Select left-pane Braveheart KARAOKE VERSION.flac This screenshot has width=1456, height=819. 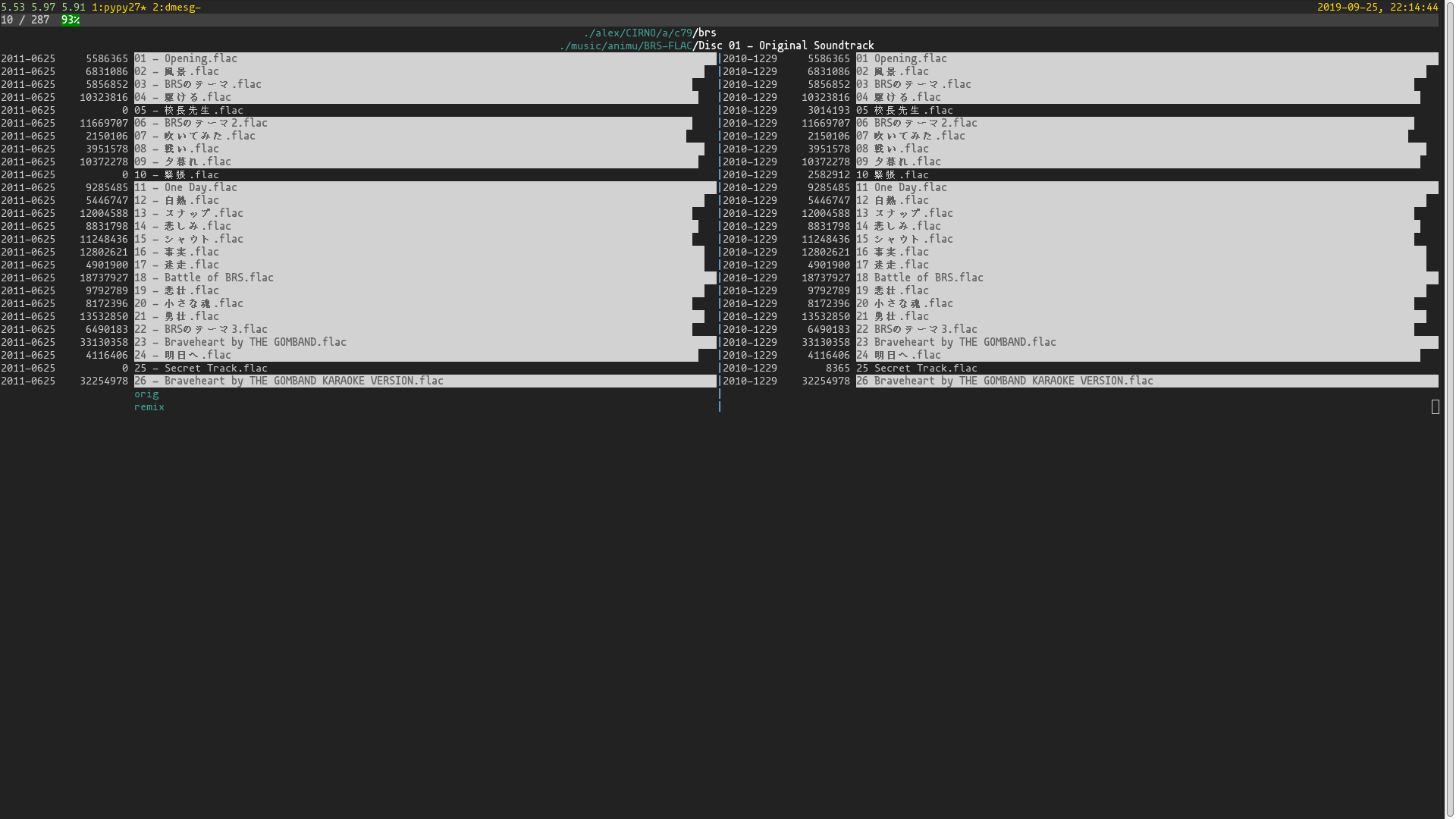(x=289, y=381)
